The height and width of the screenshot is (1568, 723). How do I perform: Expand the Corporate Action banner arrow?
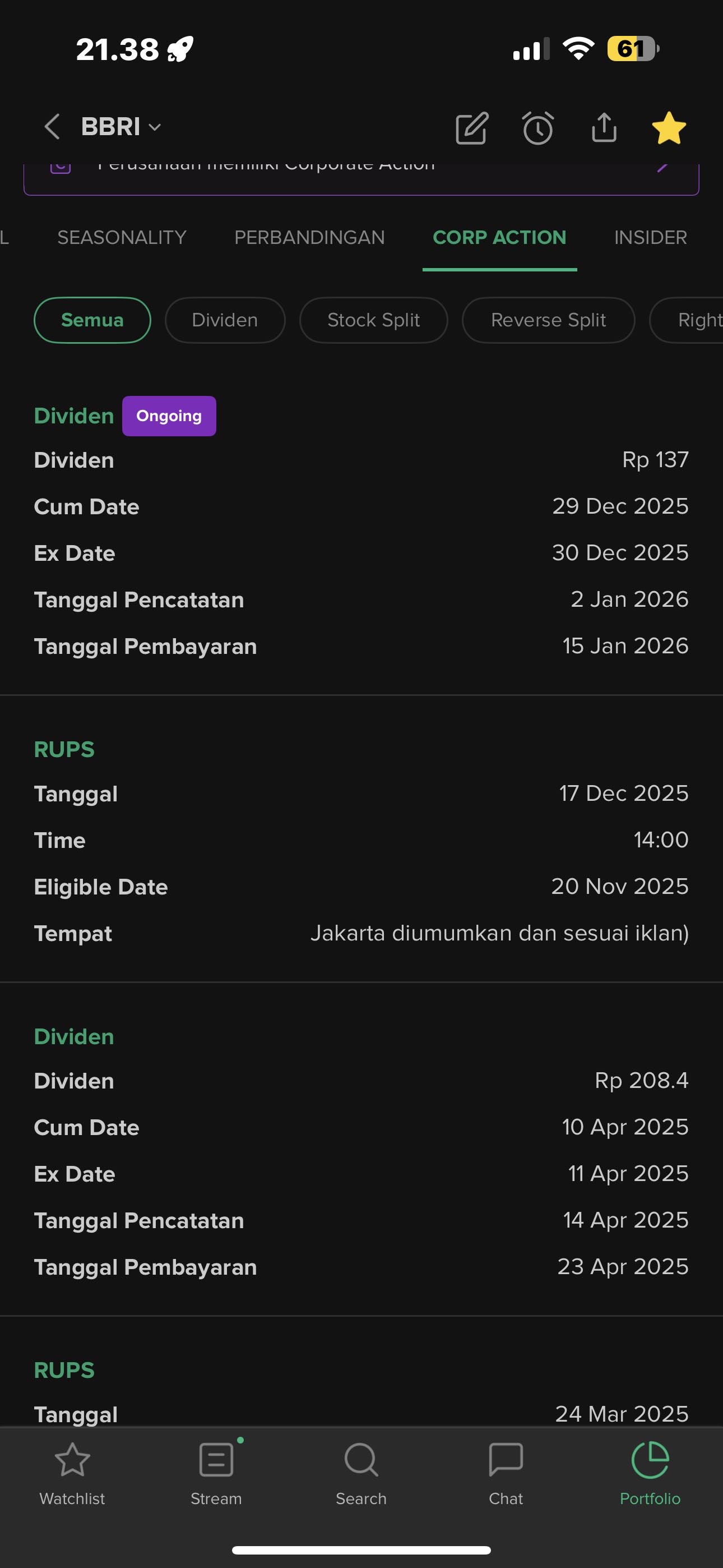coord(664,167)
